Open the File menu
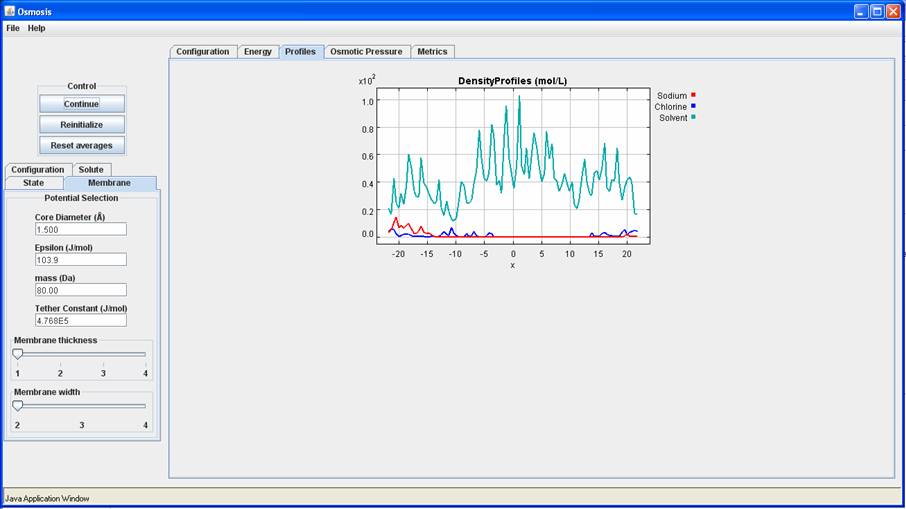The width and height of the screenshot is (906, 509). (13, 28)
